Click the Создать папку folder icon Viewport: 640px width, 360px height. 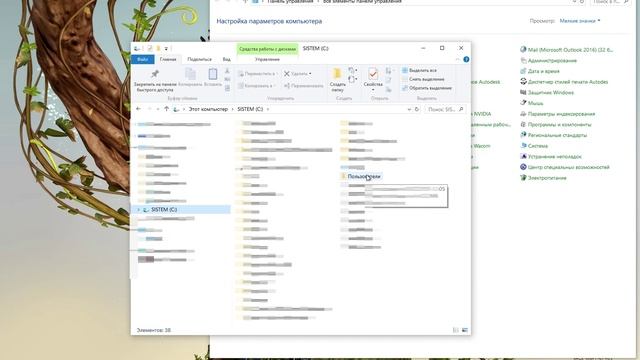(x=337, y=74)
